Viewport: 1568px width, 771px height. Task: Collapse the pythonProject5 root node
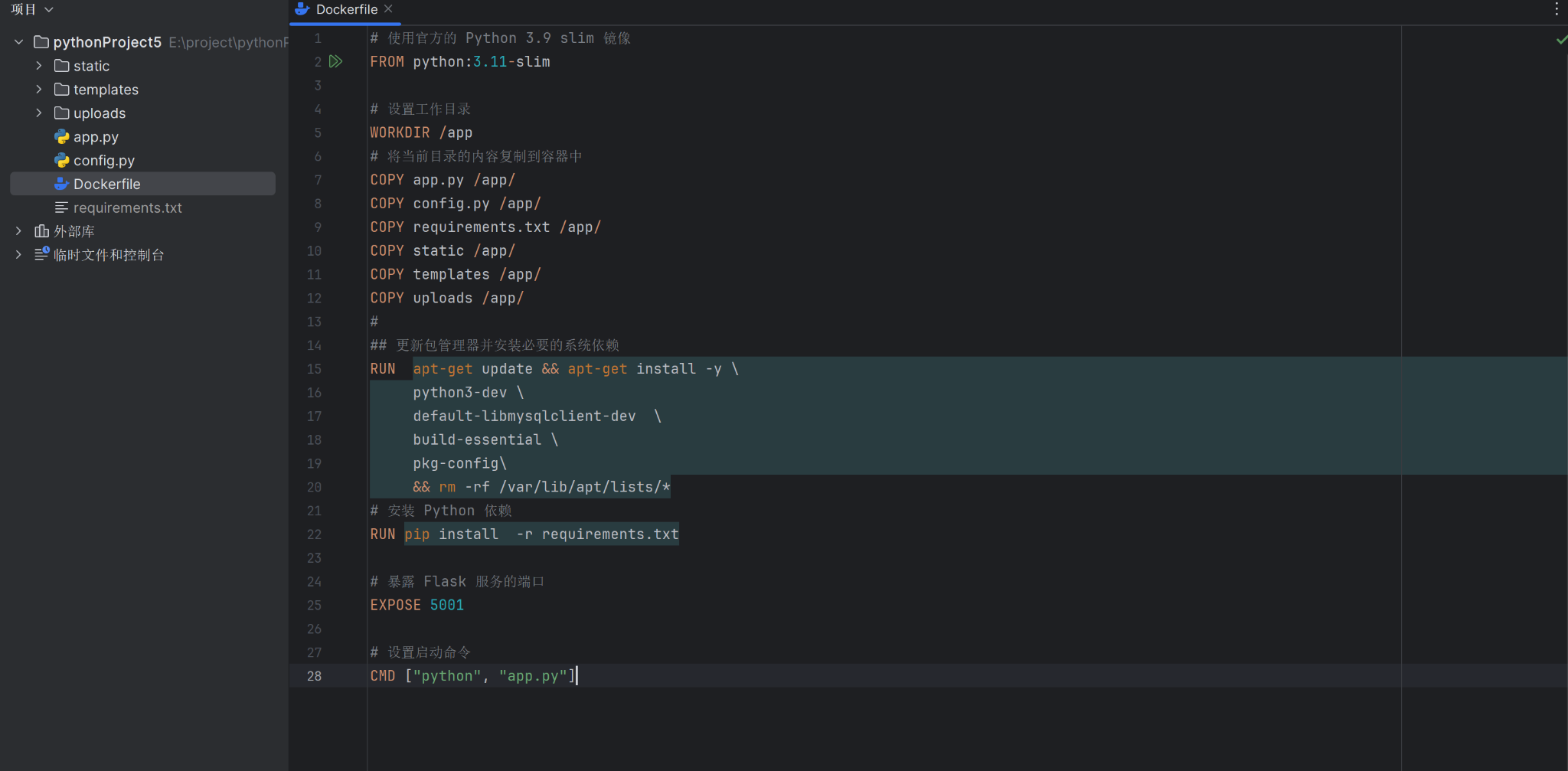pos(18,42)
